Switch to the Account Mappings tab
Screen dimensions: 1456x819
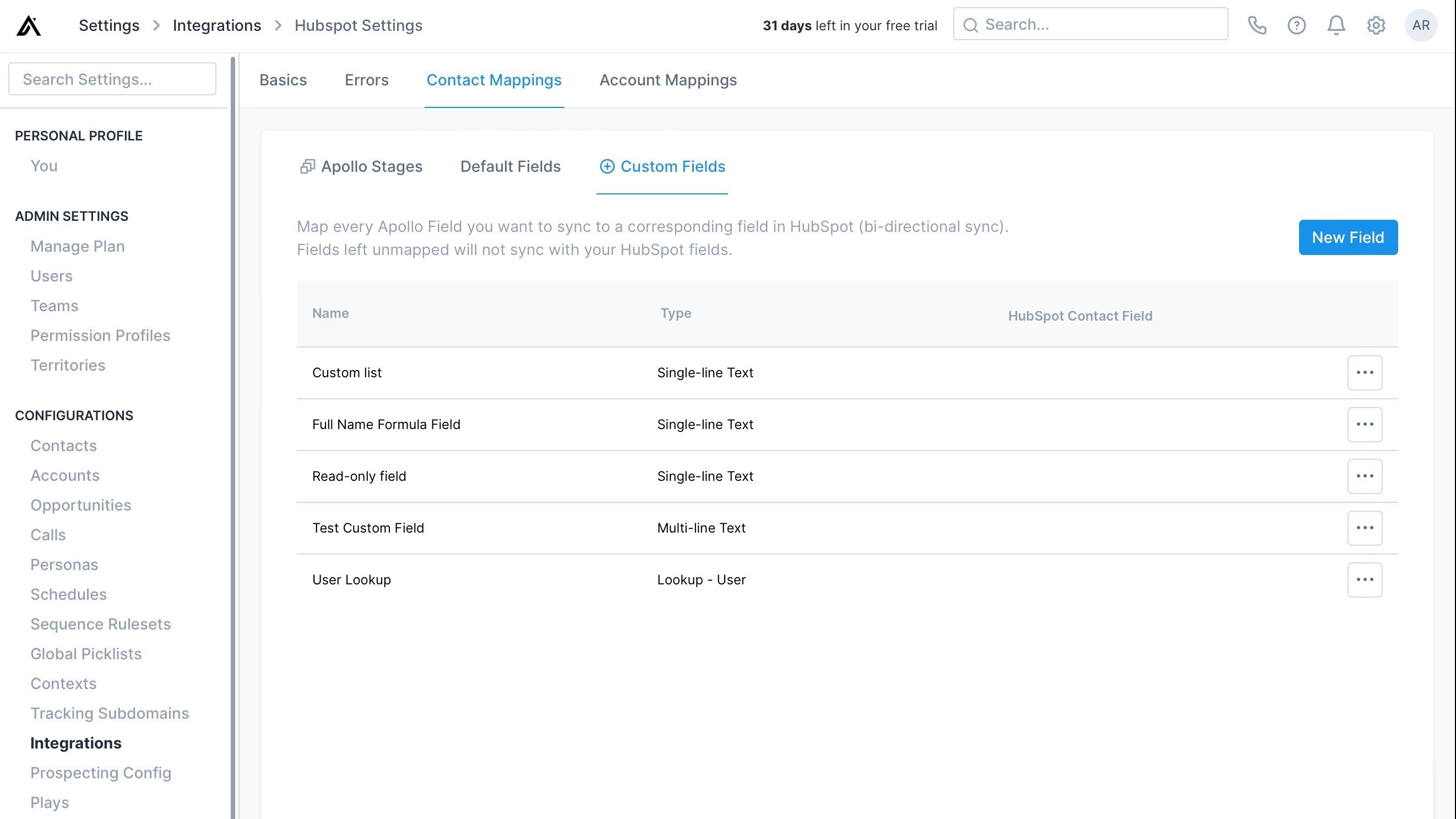(668, 80)
